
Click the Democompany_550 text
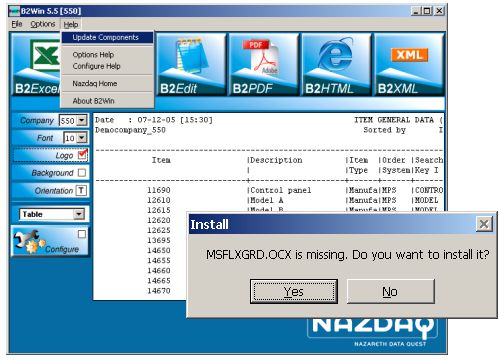pyautogui.click(x=130, y=130)
